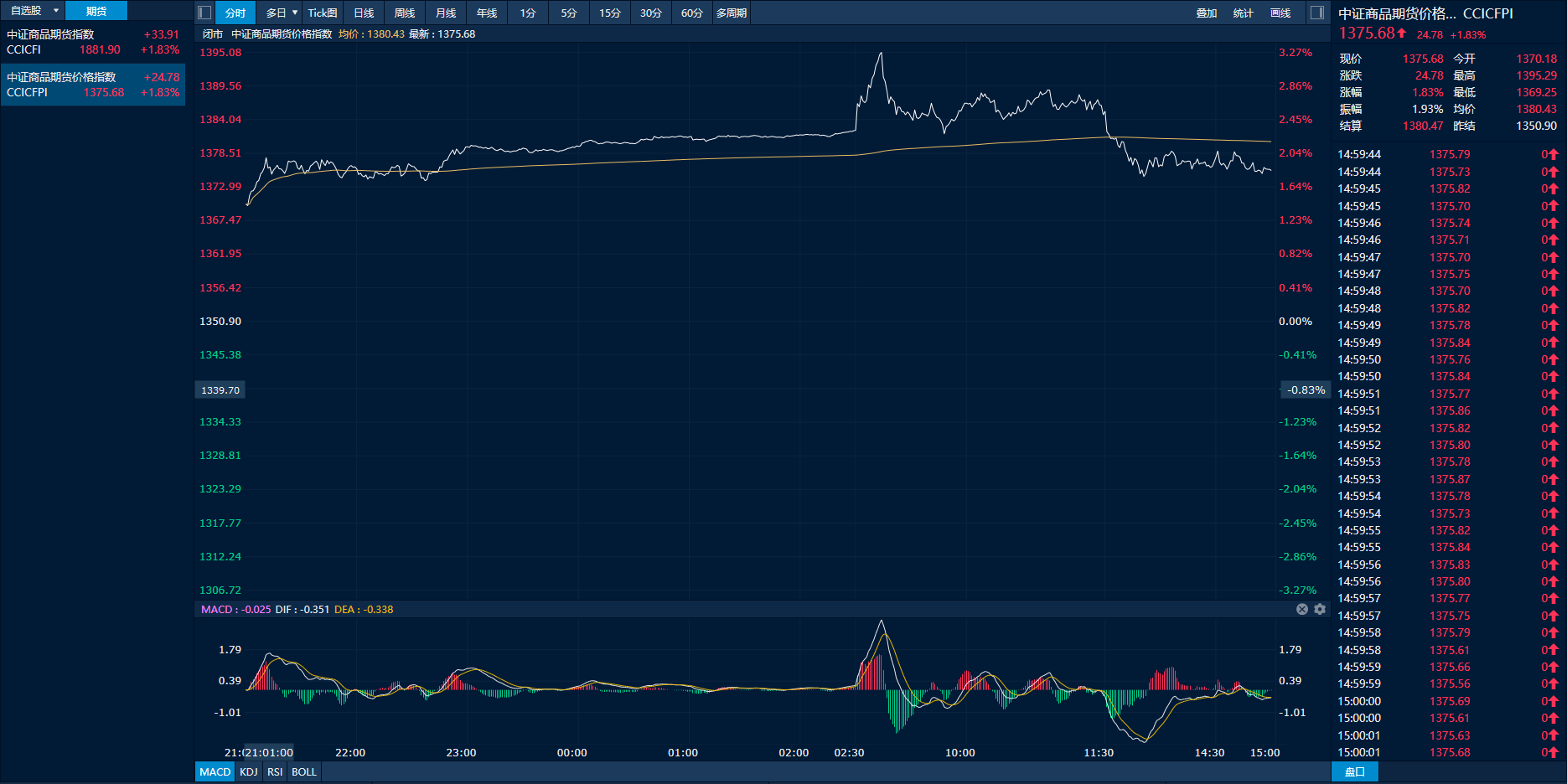Expand the 多日 dropdown arrow
This screenshot has width=1567, height=784.
295,13
